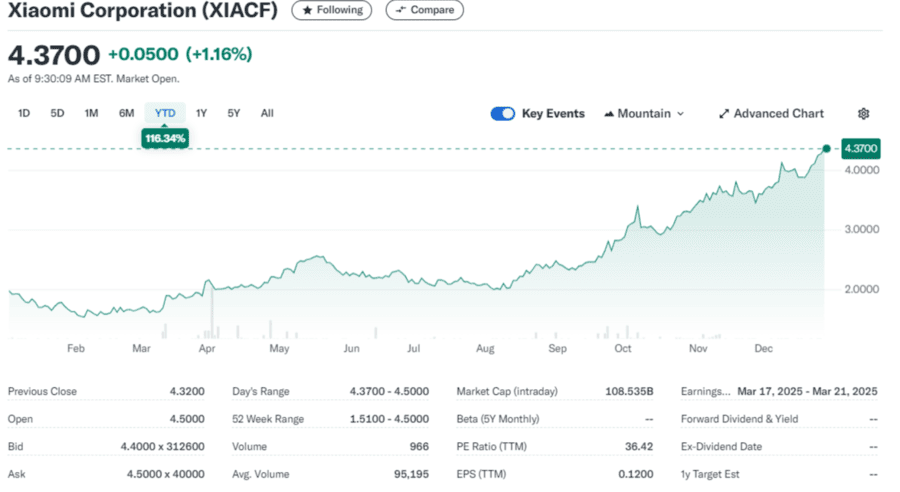Expand the Mountain chart type dropdown
Viewport: 900px width, 492px height.
pyautogui.click(x=644, y=114)
